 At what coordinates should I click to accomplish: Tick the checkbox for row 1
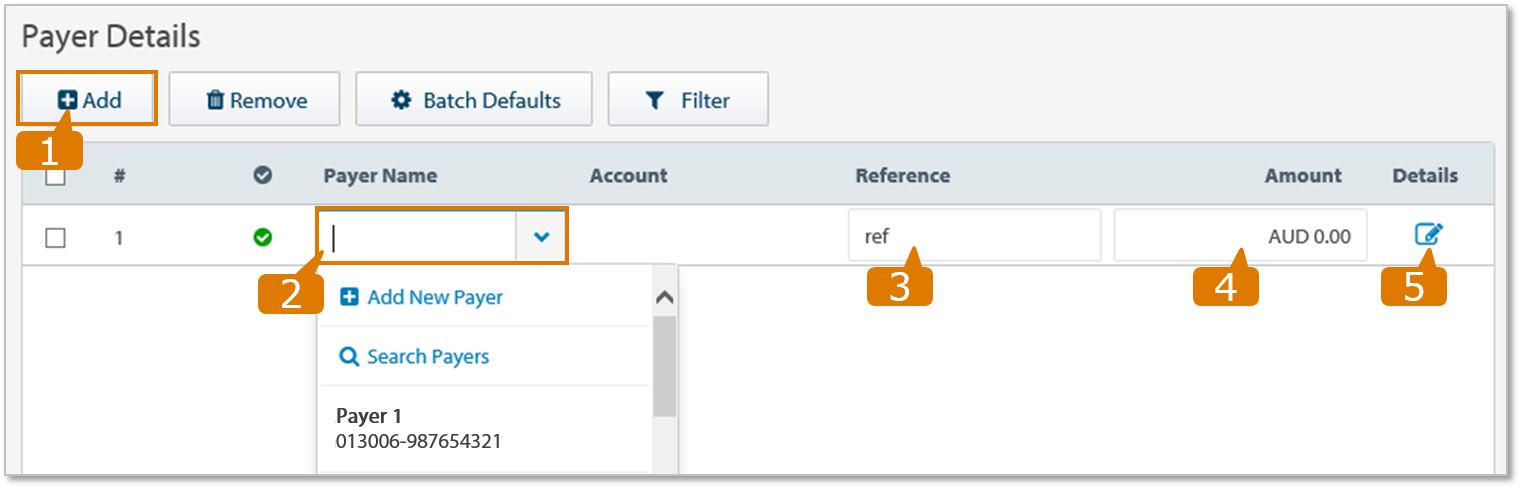[x=56, y=238]
